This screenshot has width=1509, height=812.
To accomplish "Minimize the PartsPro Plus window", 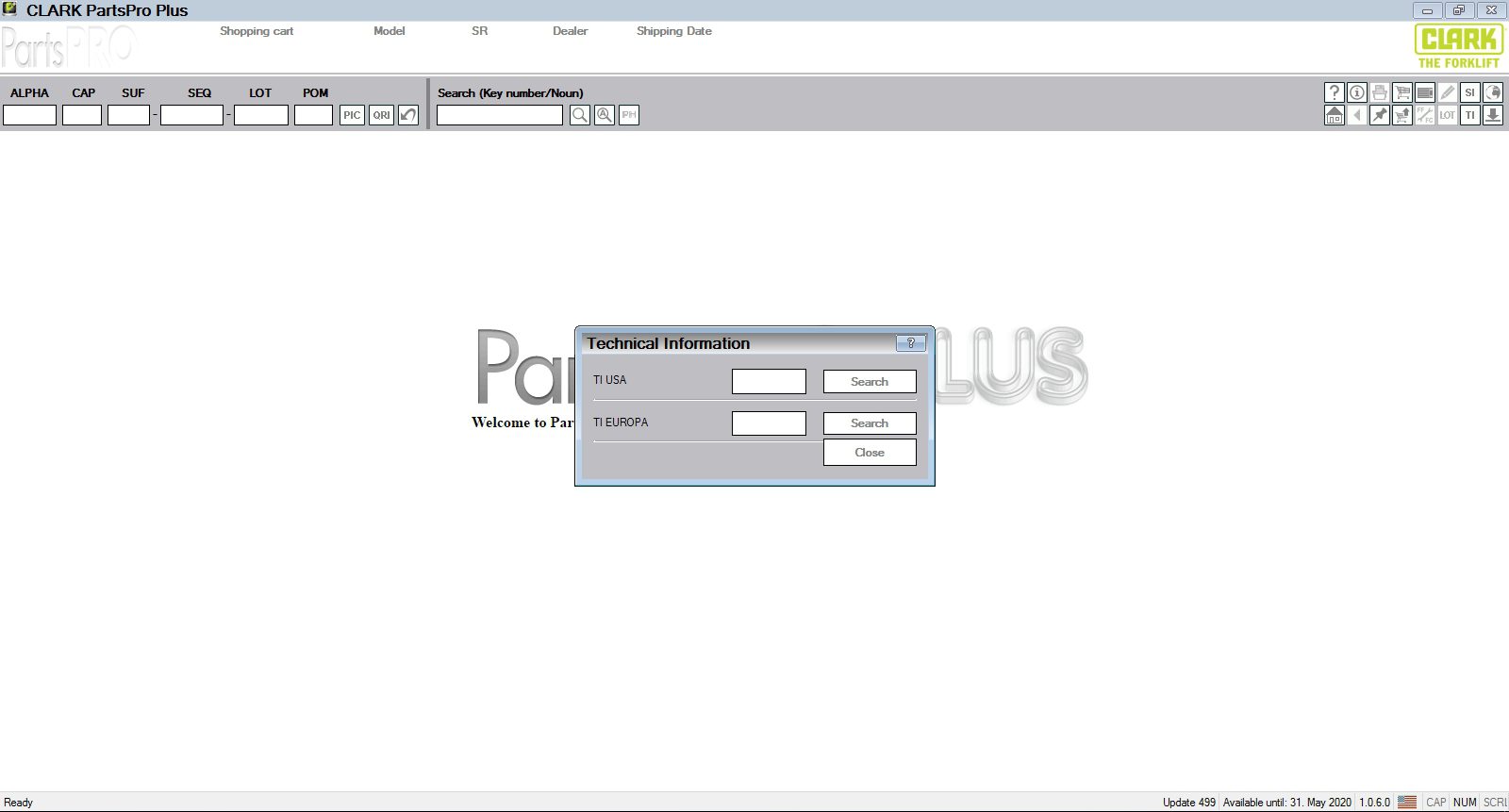I will click(x=1427, y=10).
